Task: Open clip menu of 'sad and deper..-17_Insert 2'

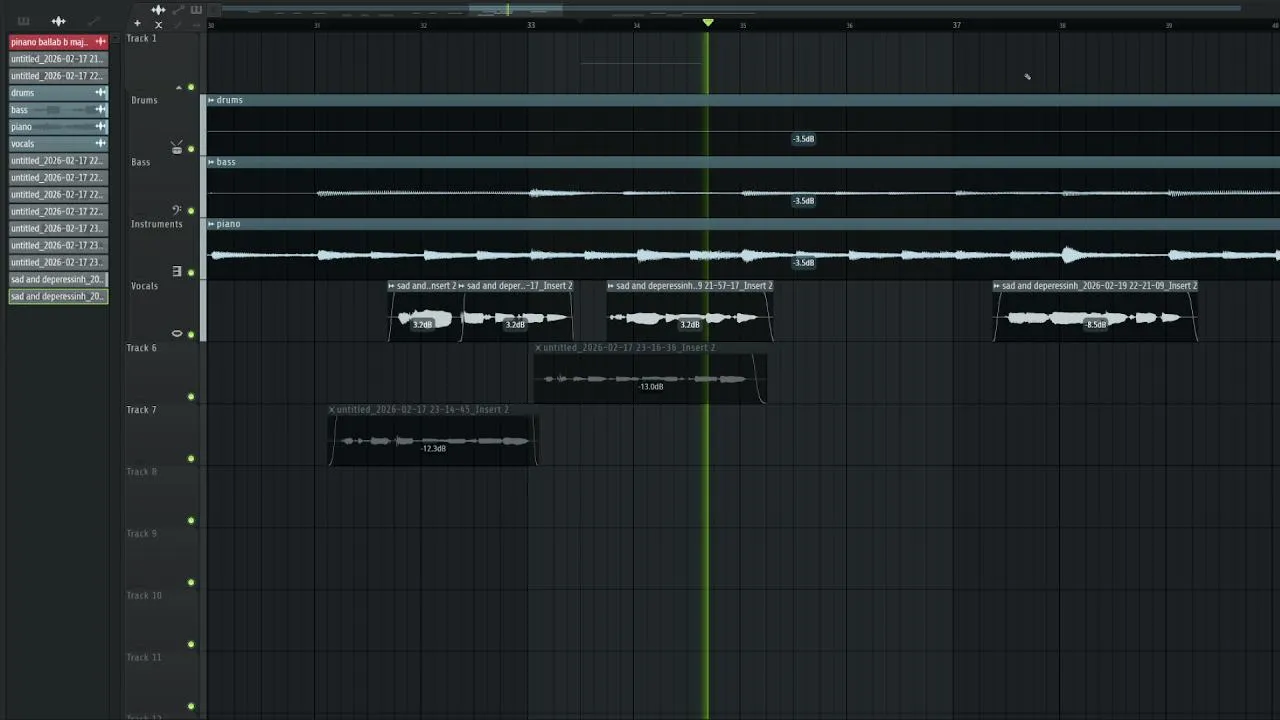Action: click(462, 286)
